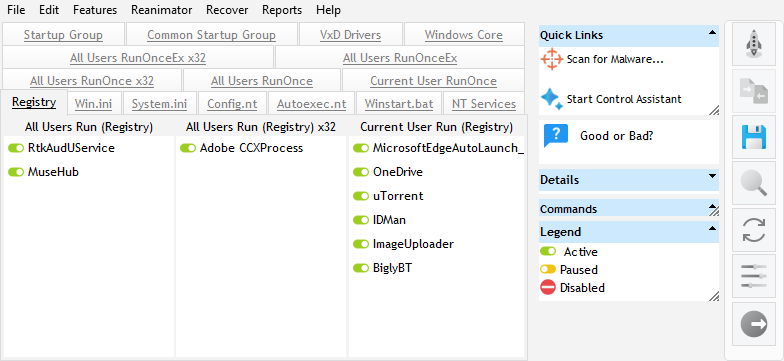Viewport: 784px width, 361px height.
Task: Click the round arrow exit icon
Action: [x=754, y=324]
